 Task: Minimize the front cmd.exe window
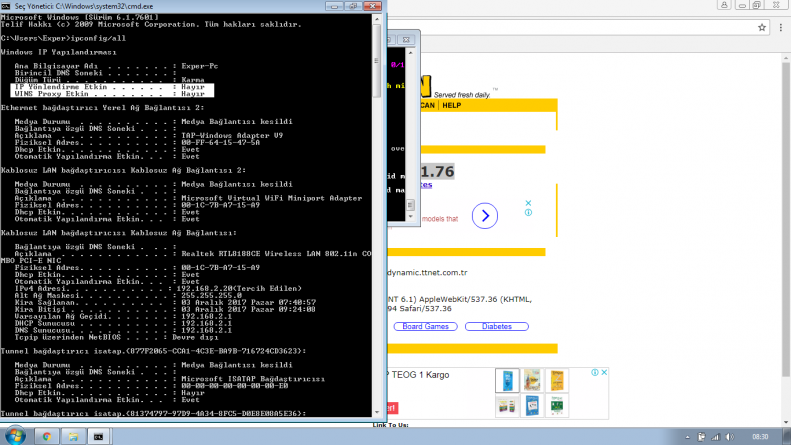[334, 6]
